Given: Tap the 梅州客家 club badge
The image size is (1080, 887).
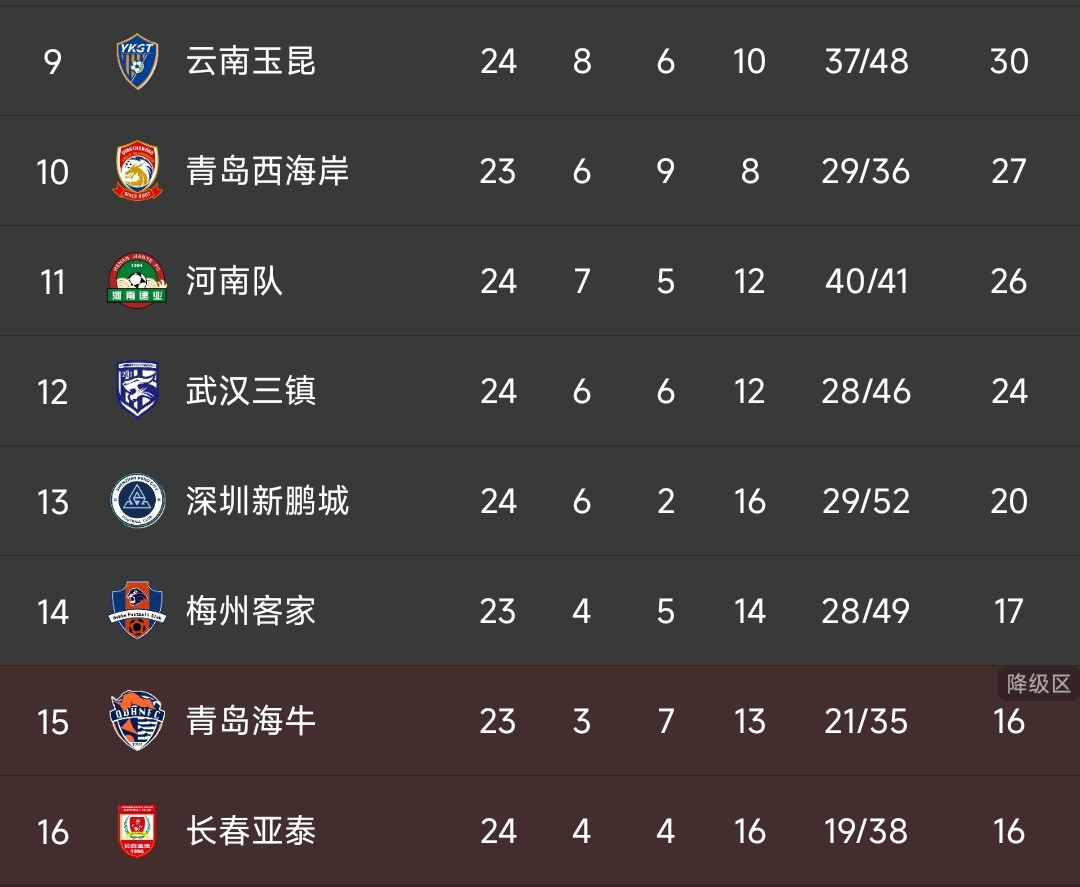Looking at the screenshot, I should [x=137, y=610].
